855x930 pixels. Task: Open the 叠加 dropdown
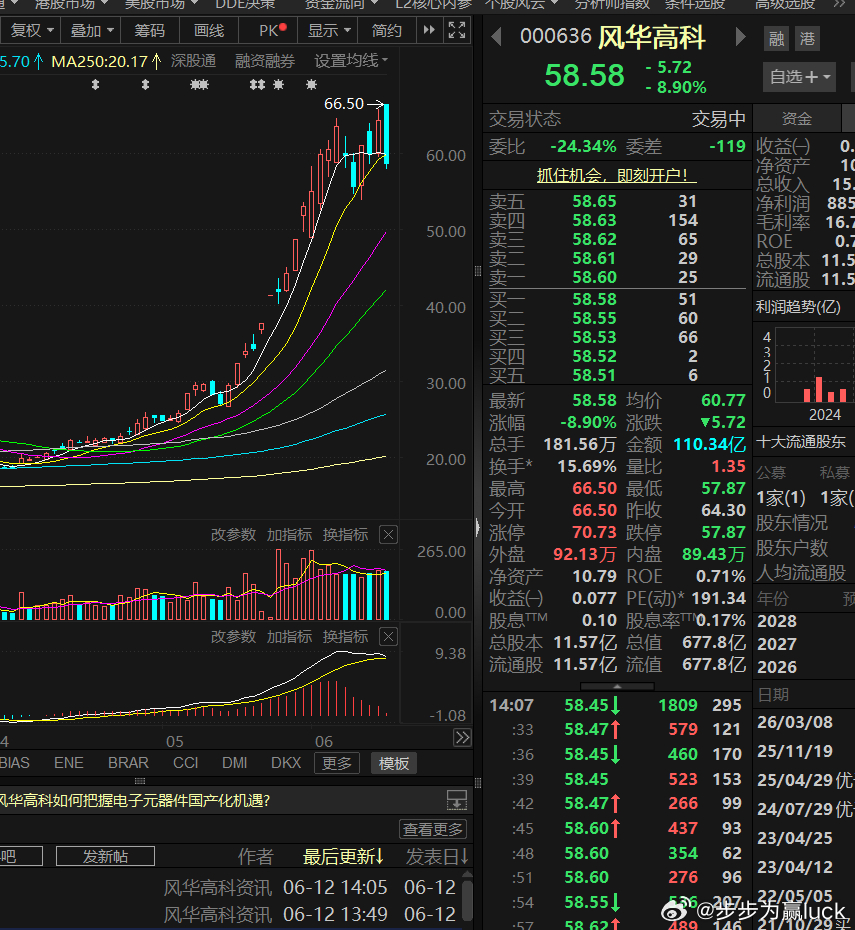coord(91,31)
